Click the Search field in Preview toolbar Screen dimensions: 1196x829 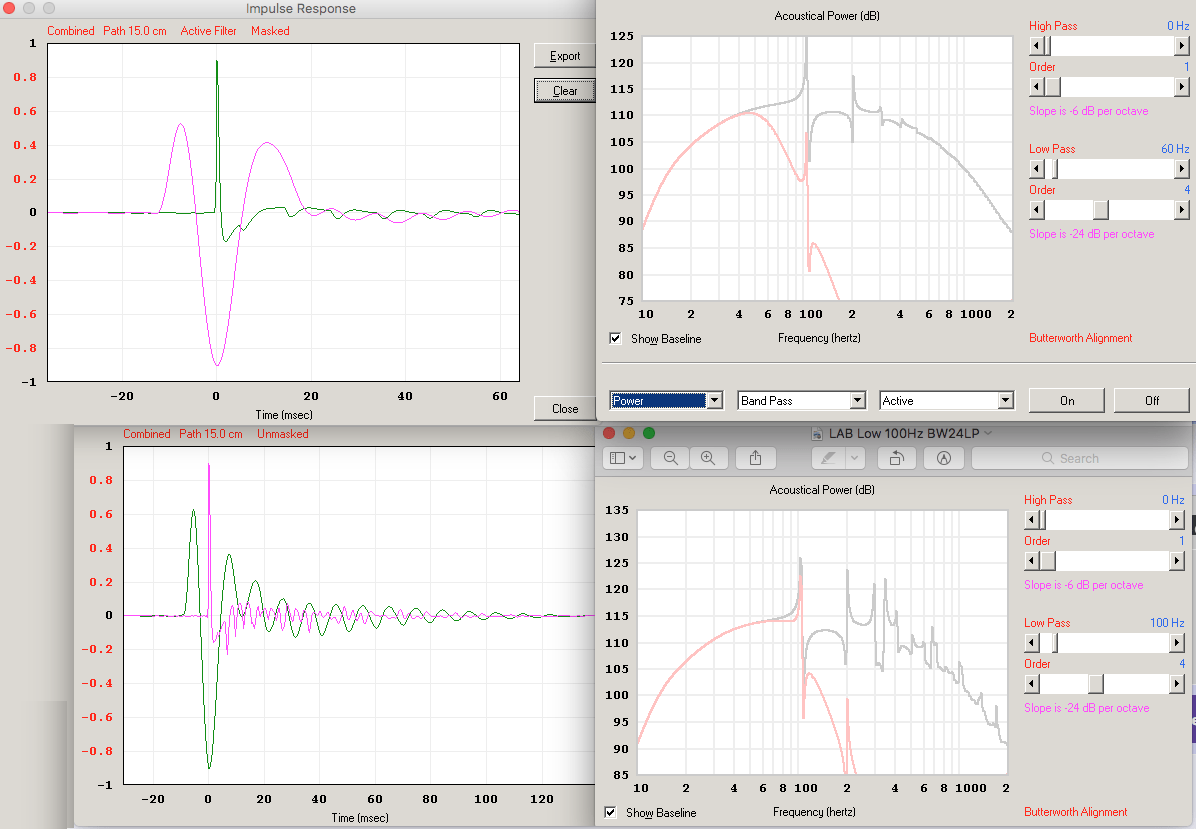(x=1079, y=458)
